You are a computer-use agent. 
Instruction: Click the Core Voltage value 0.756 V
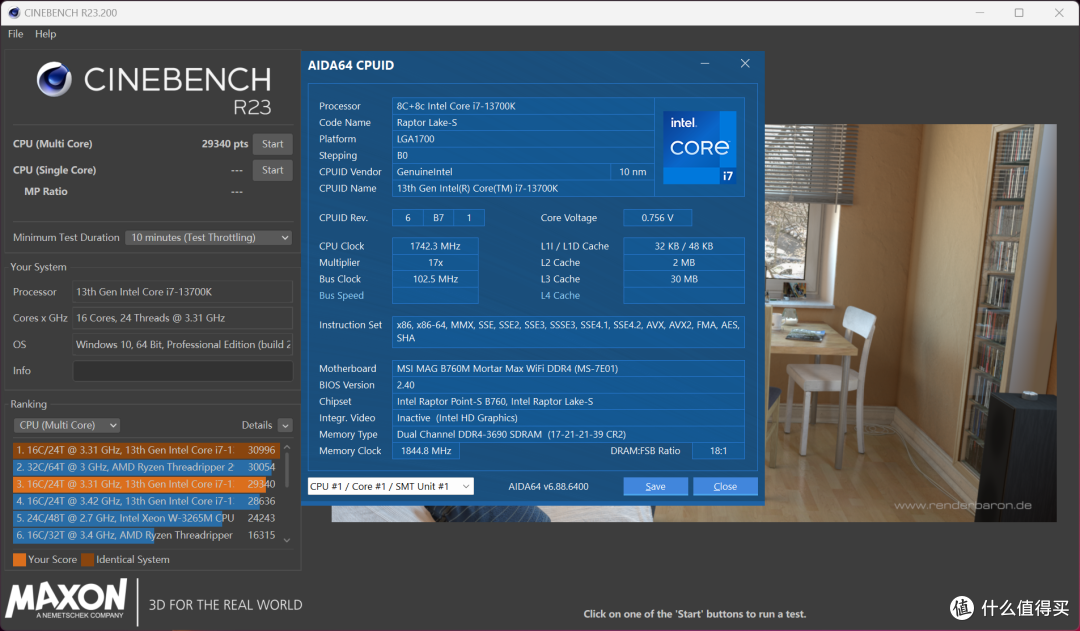tap(657, 218)
